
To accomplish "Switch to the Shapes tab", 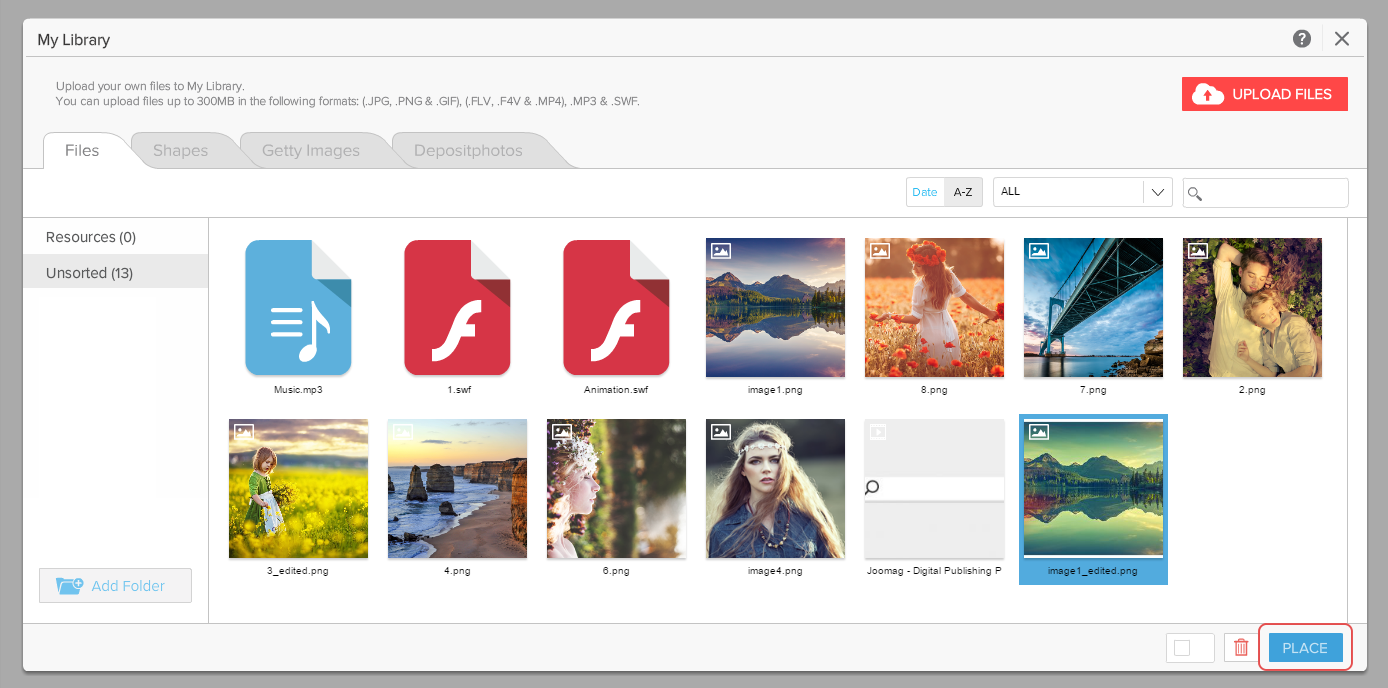I will pyautogui.click(x=180, y=151).
